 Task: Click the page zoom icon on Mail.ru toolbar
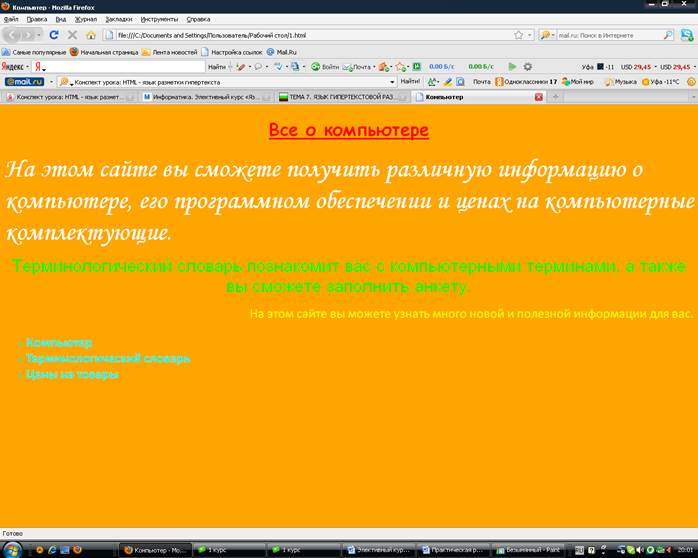coord(460,82)
